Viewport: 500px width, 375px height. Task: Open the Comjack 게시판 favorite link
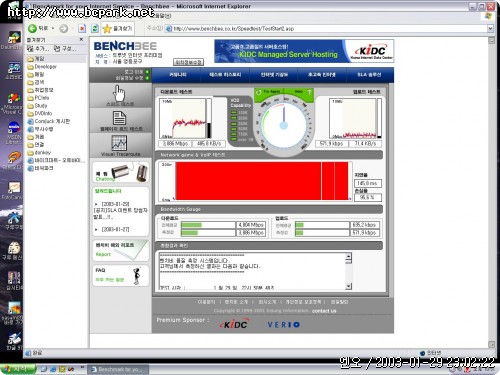pos(49,121)
